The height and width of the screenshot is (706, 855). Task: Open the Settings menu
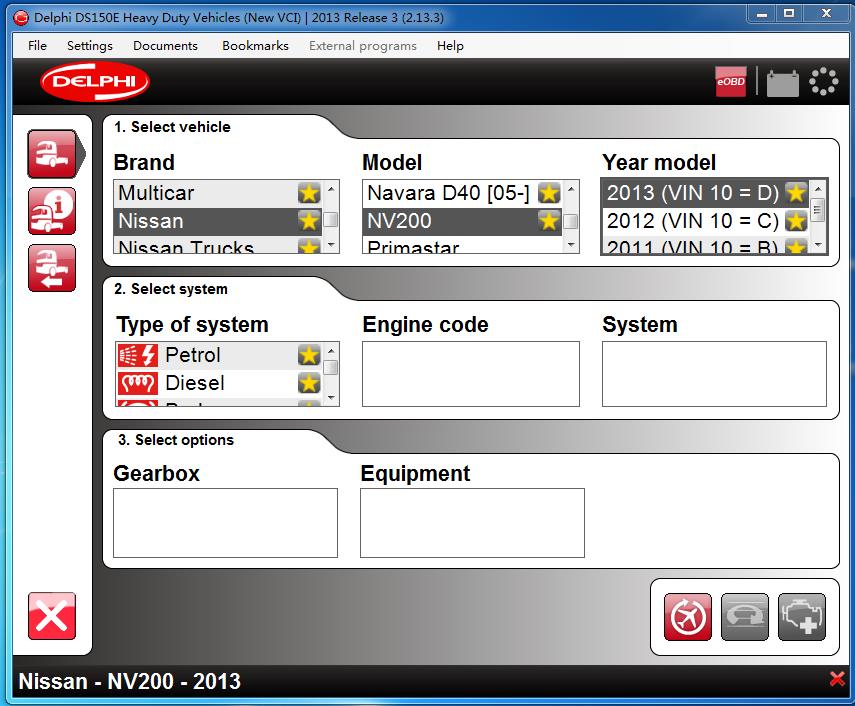[89, 46]
